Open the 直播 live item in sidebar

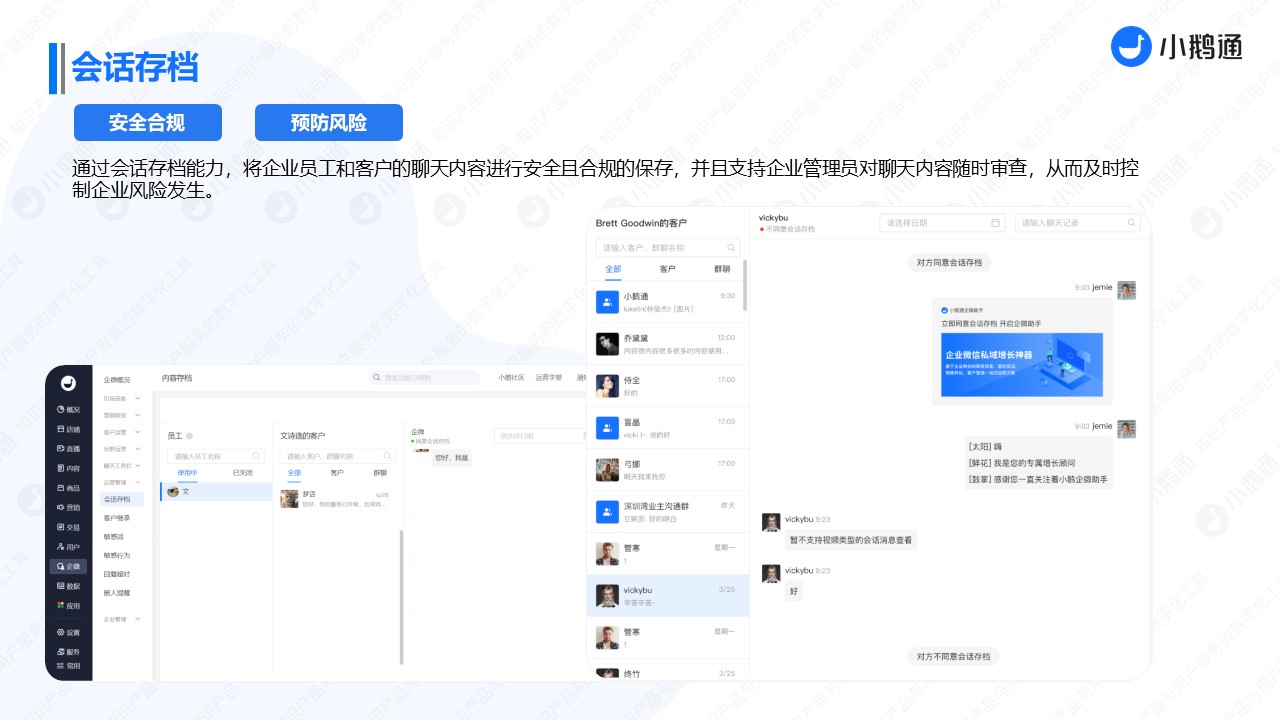[x=69, y=448]
